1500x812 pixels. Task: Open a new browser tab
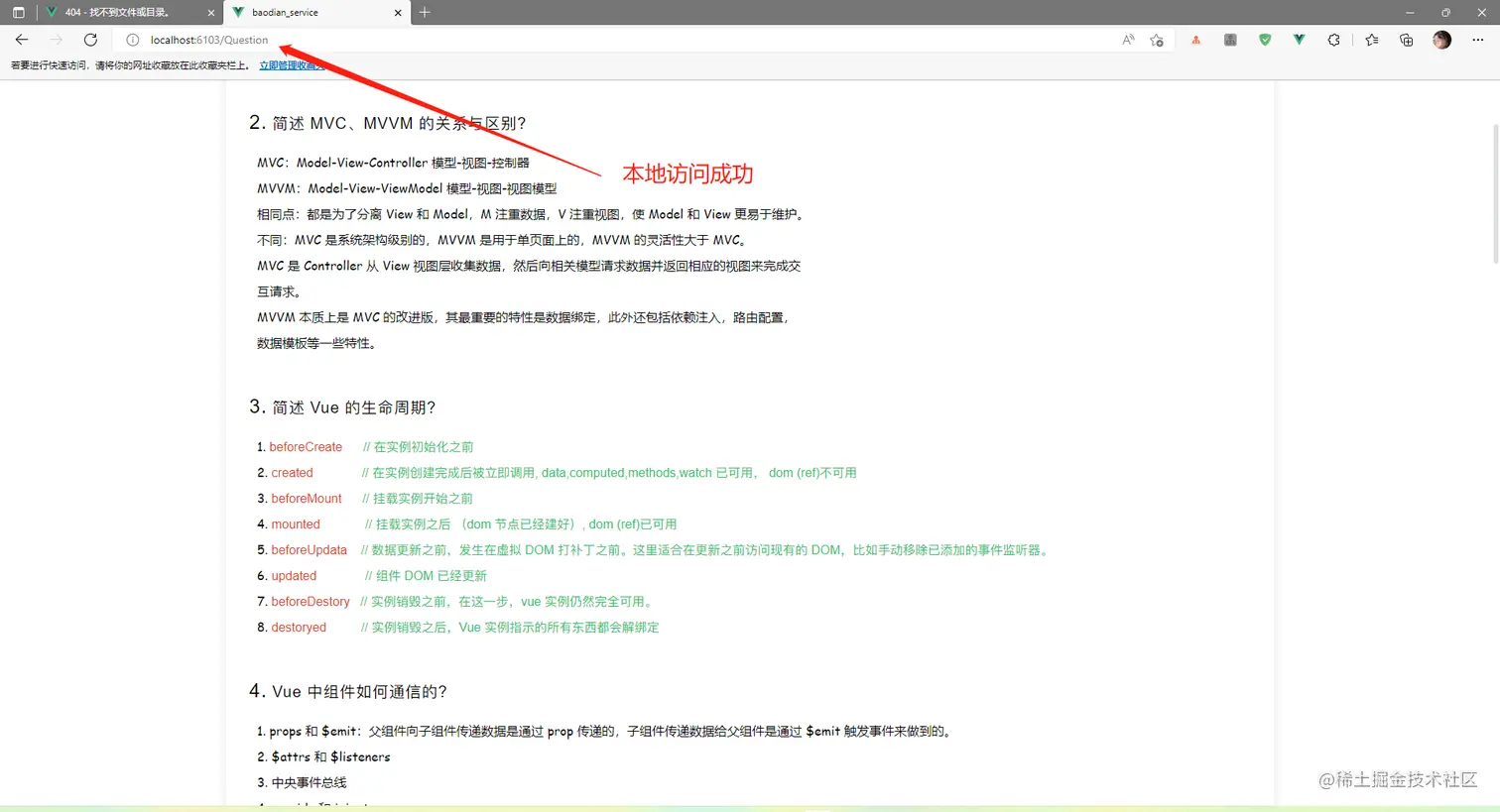pyautogui.click(x=425, y=12)
